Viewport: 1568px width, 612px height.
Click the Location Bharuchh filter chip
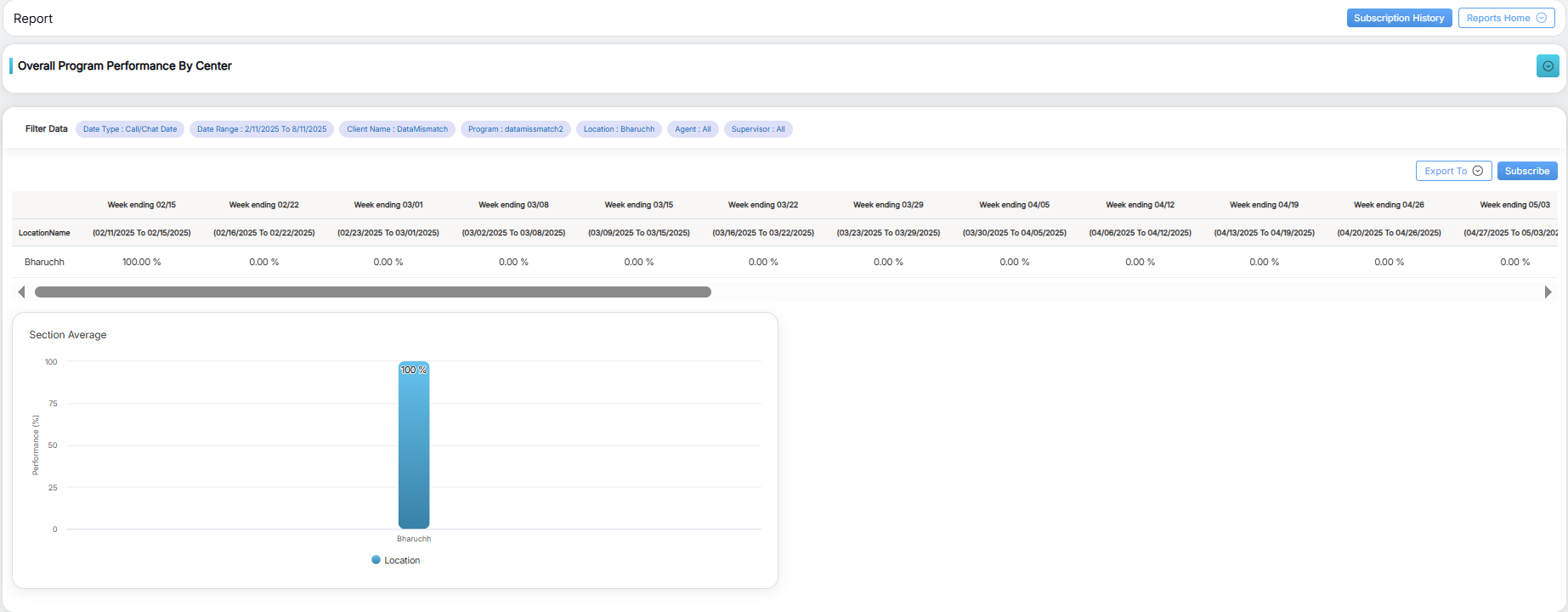pos(619,129)
